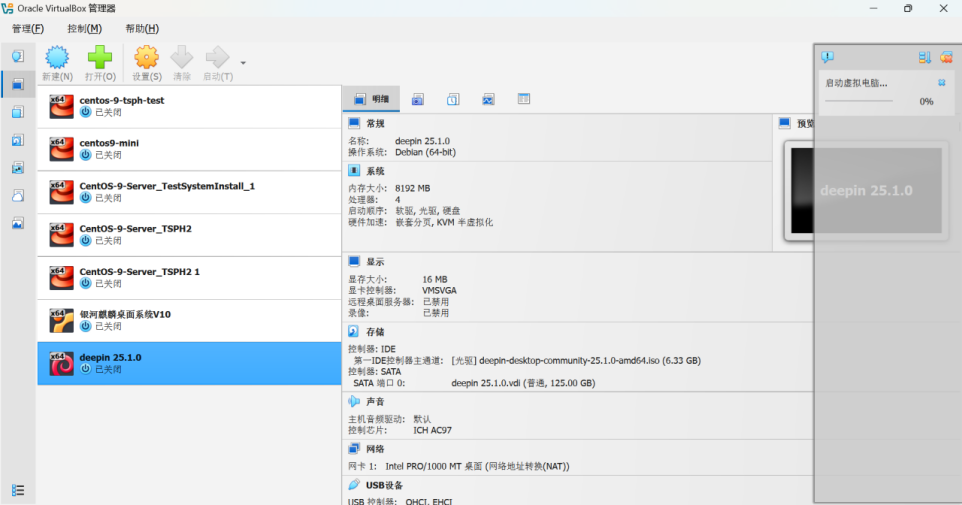The height and width of the screenshot is (505, 962).
Task: Click the 启动虚拟电脑 progress bar
Action: (859, 101)
